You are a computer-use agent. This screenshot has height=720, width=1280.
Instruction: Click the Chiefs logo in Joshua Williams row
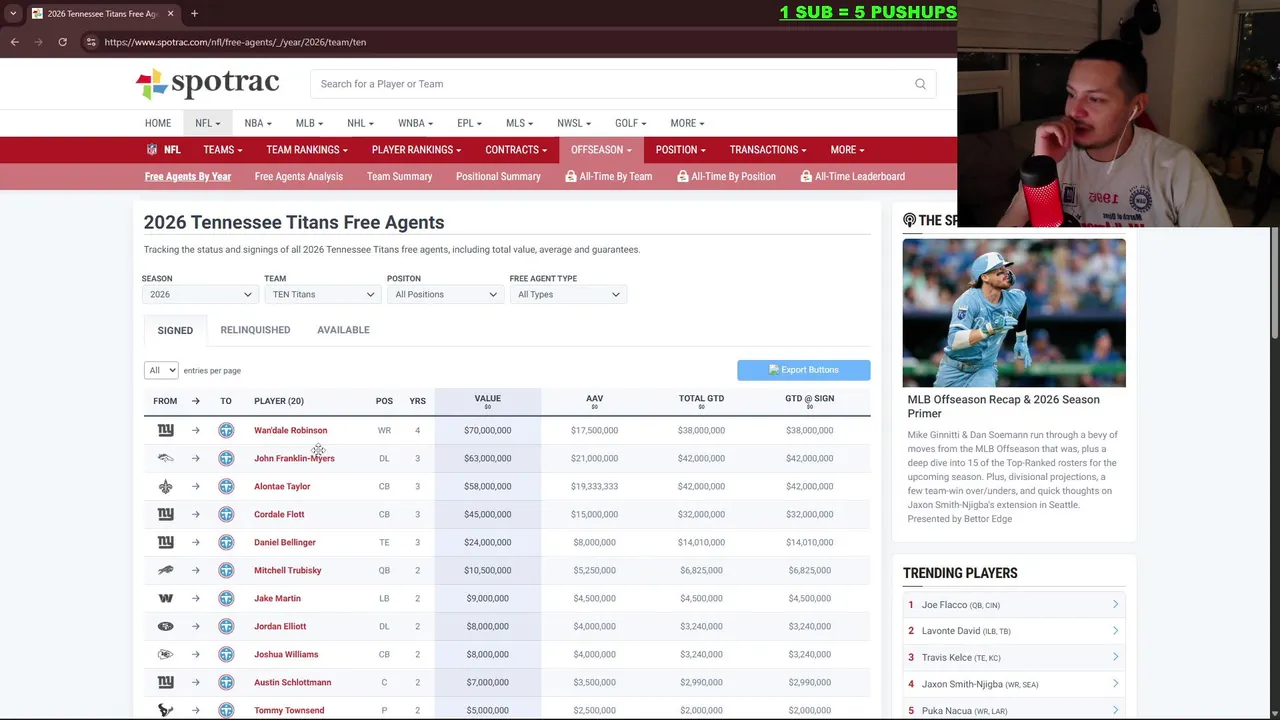[x=166, y=654]
